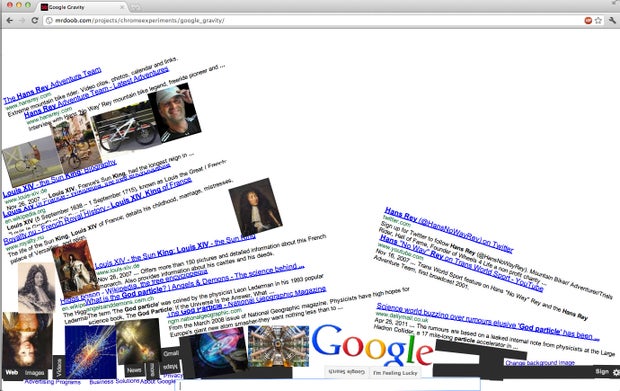Select the Images nav item
The height and width of the screenshot is (391, 620).
click(34, 373)
